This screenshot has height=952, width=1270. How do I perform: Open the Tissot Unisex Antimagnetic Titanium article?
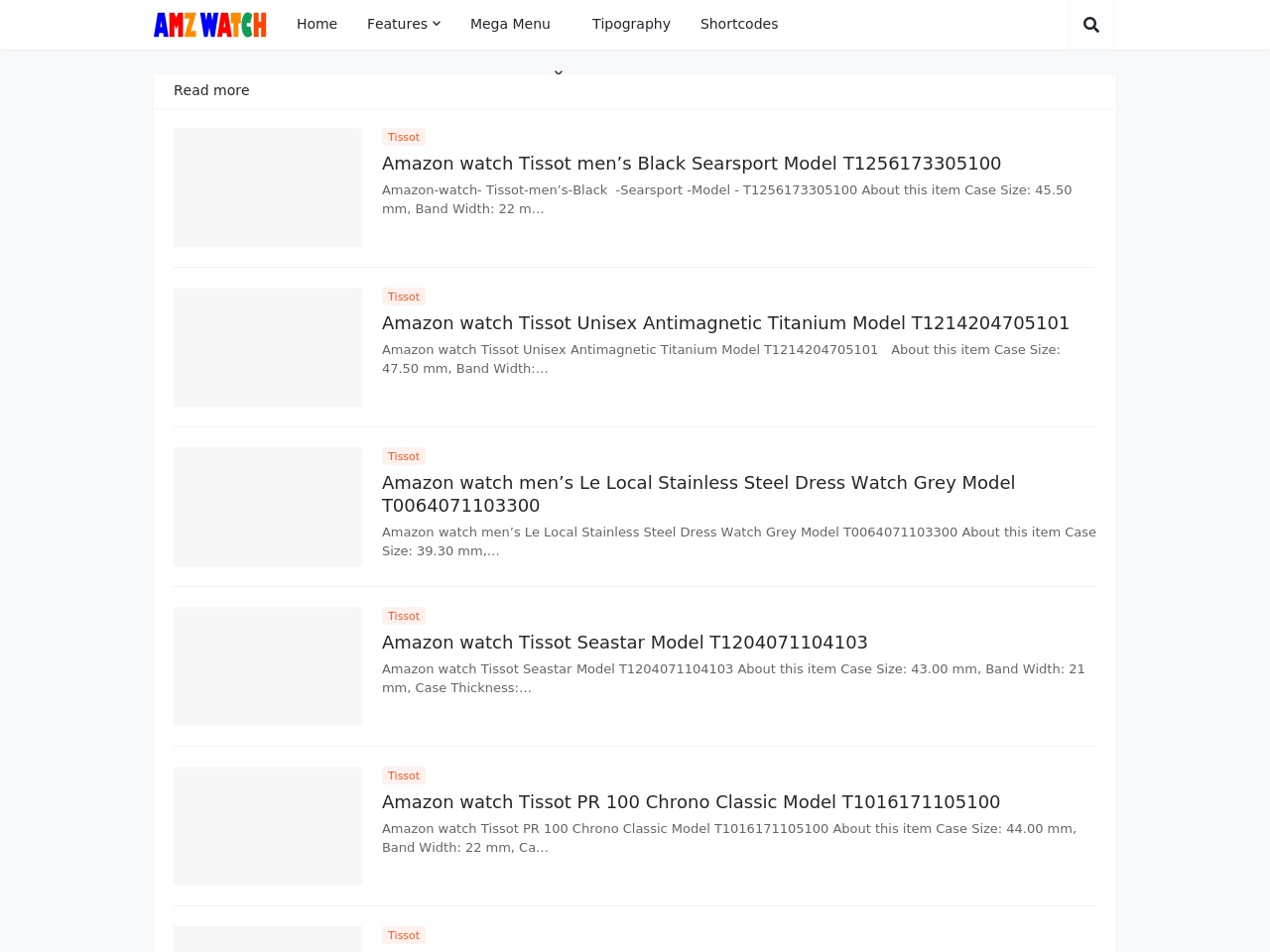point(725,323)
